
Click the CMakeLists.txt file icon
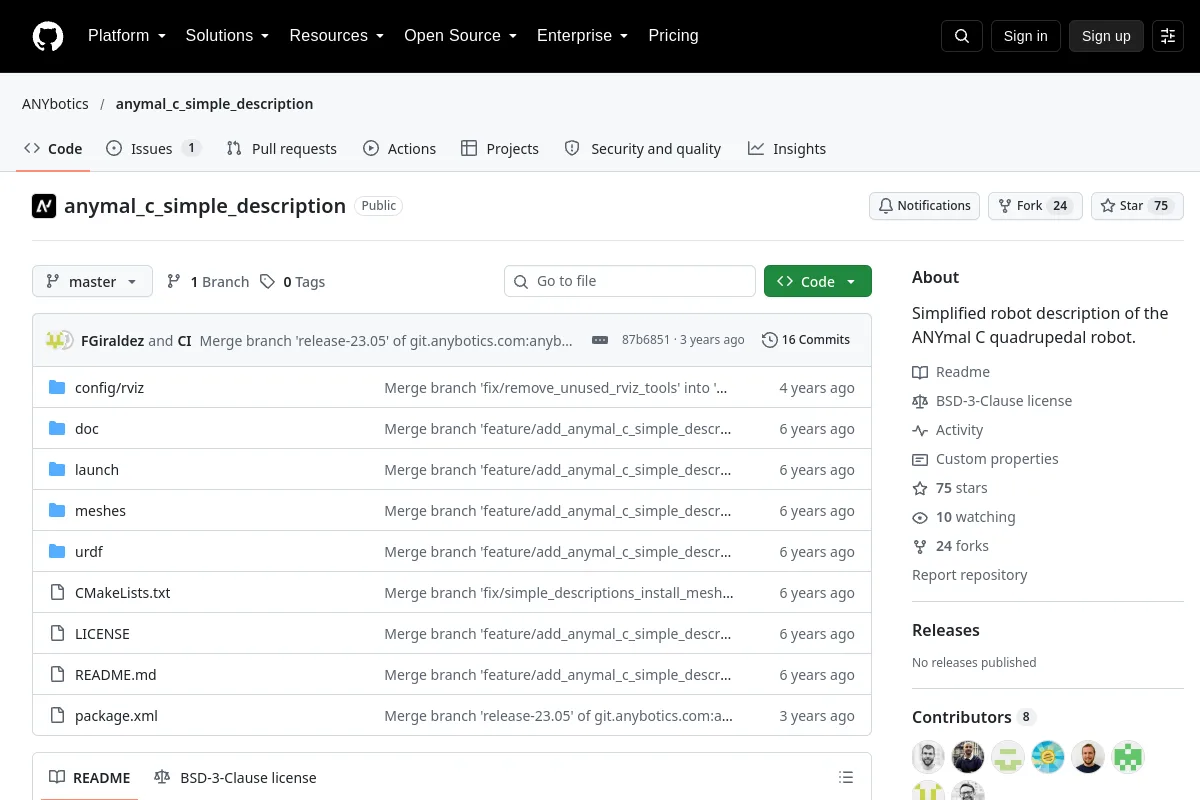click(57, 593)
